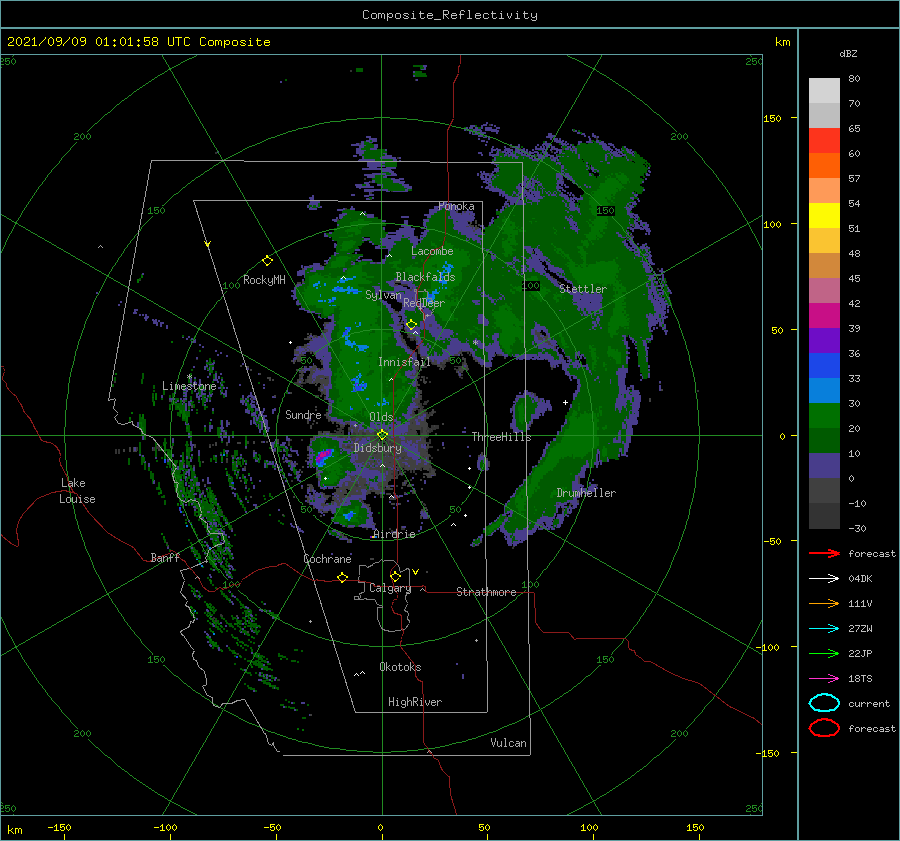Click the Calgary city label

390,588
